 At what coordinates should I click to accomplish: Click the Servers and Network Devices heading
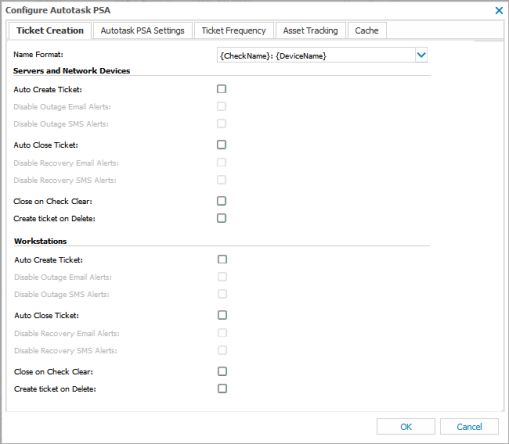point(72,71)
